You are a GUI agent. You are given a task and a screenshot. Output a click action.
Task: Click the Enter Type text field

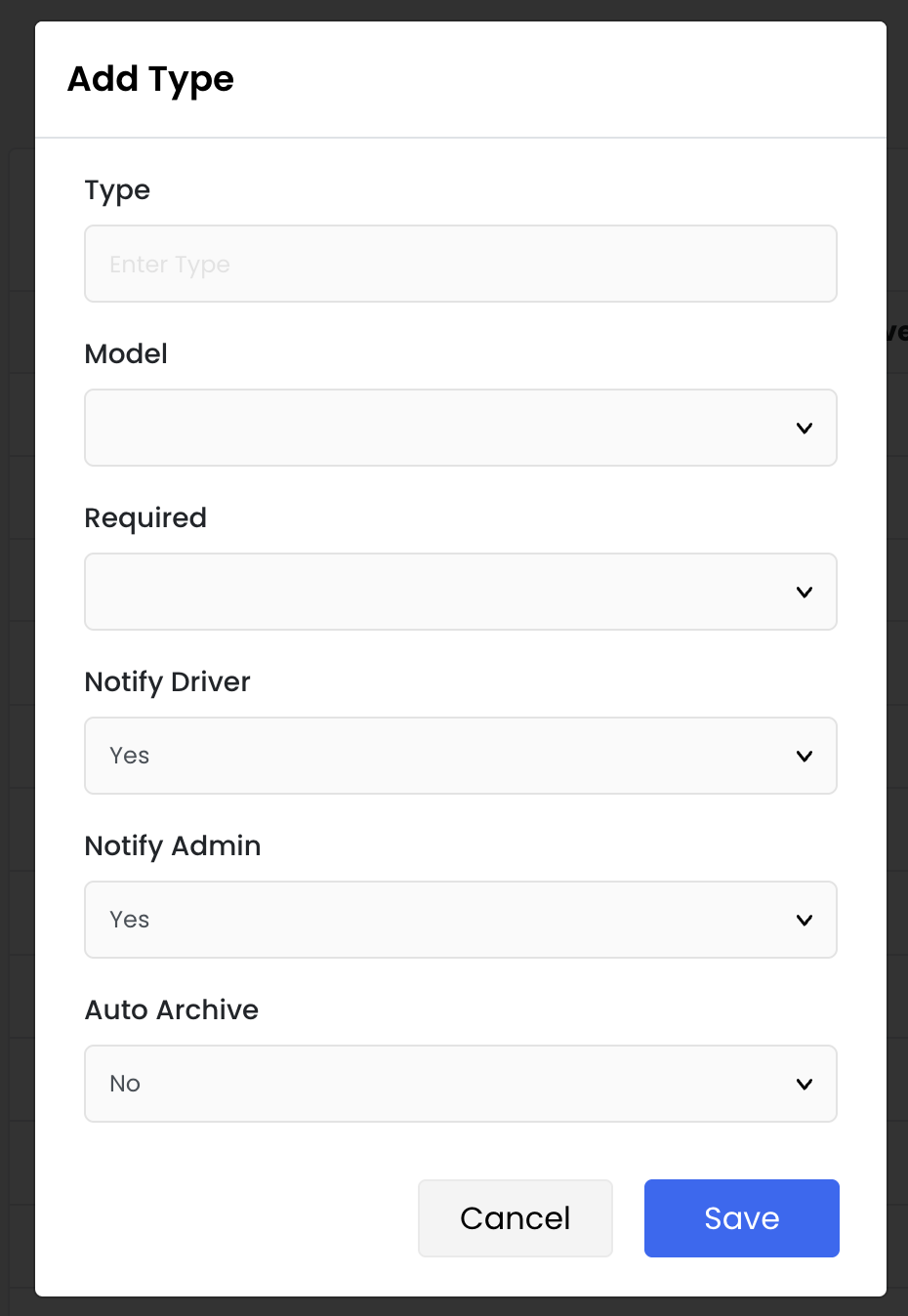click(460, 264)
